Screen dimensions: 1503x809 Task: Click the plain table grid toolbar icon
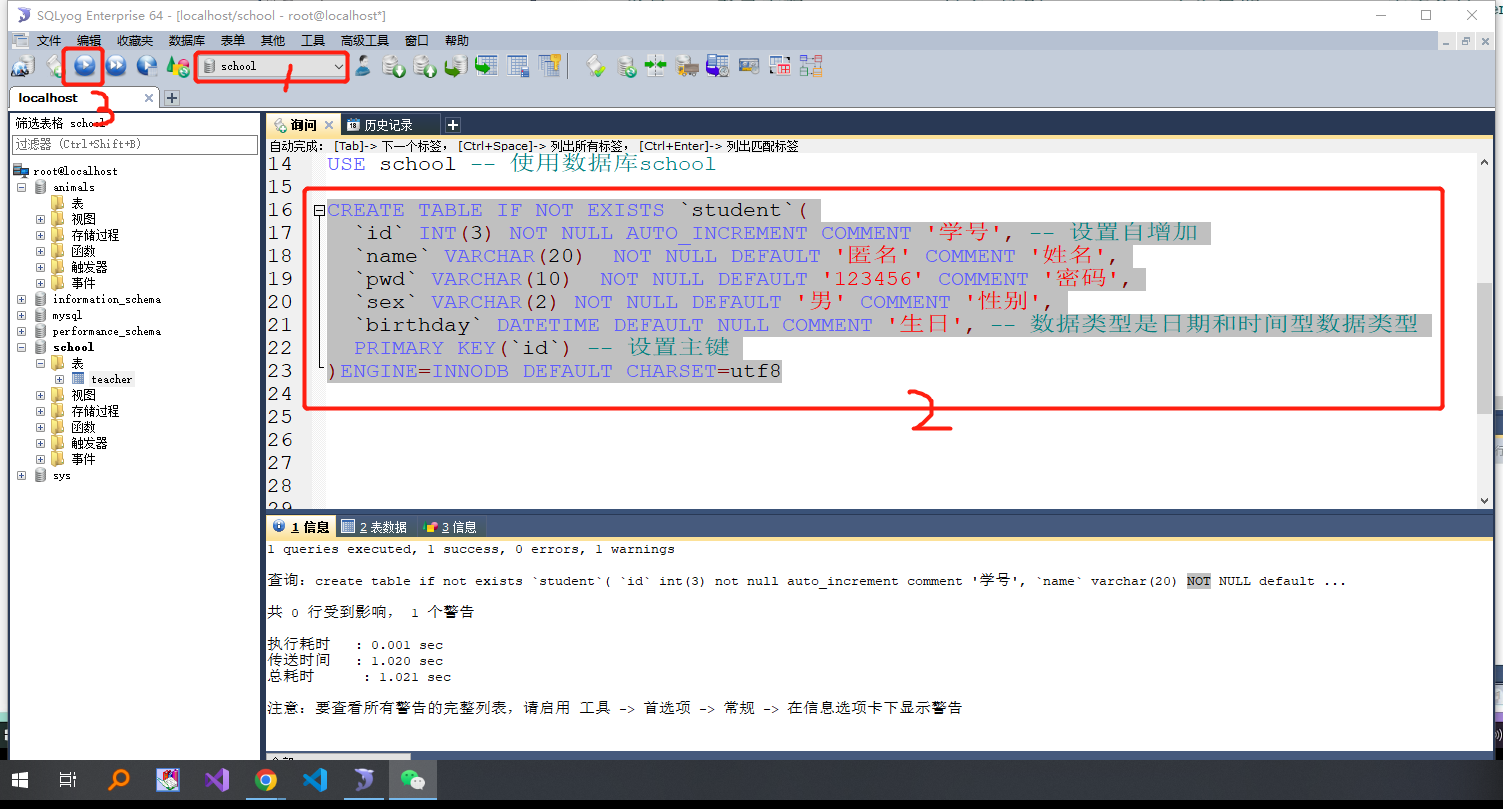coord(518,66)
